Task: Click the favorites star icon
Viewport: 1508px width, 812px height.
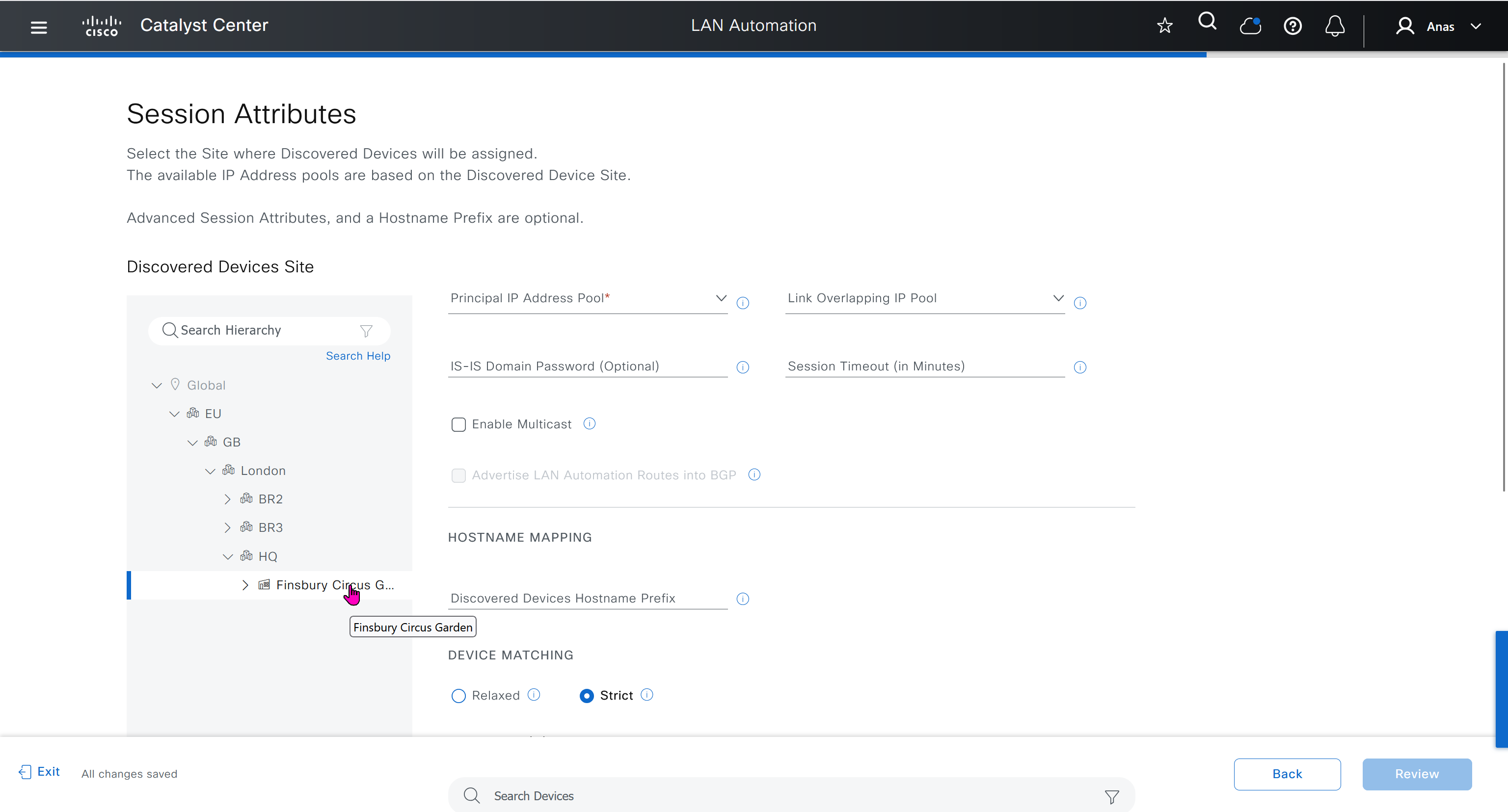Action: (1164, 26)
